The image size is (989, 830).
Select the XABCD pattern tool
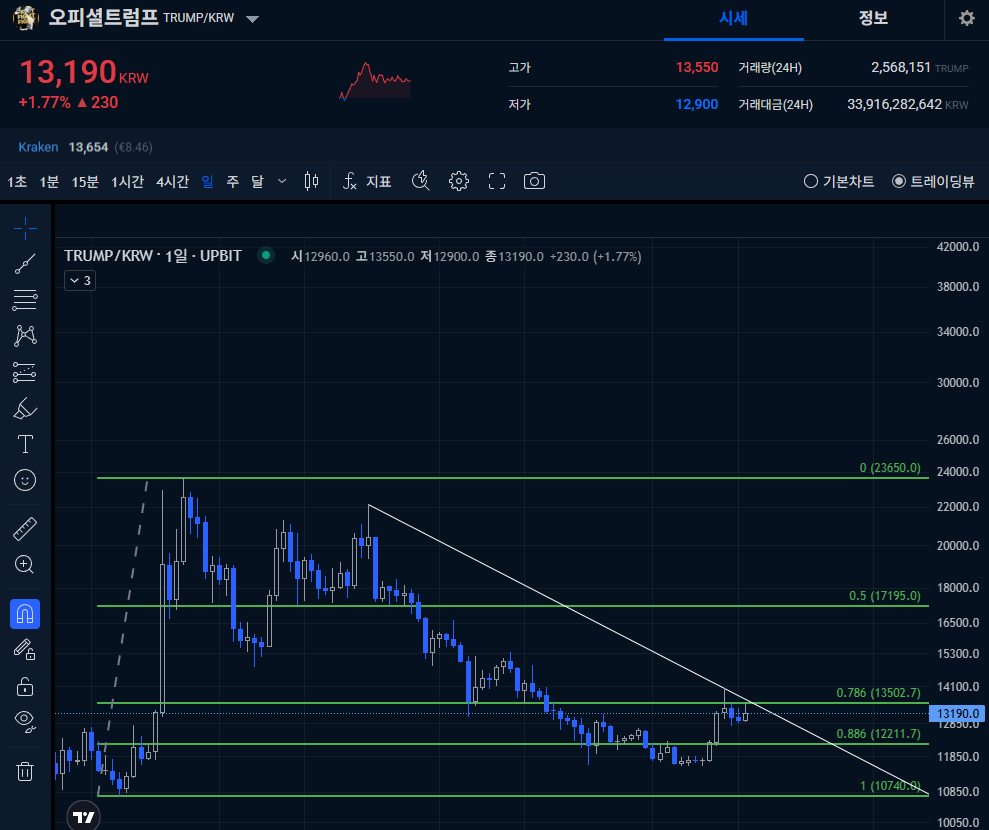[25, 335]
